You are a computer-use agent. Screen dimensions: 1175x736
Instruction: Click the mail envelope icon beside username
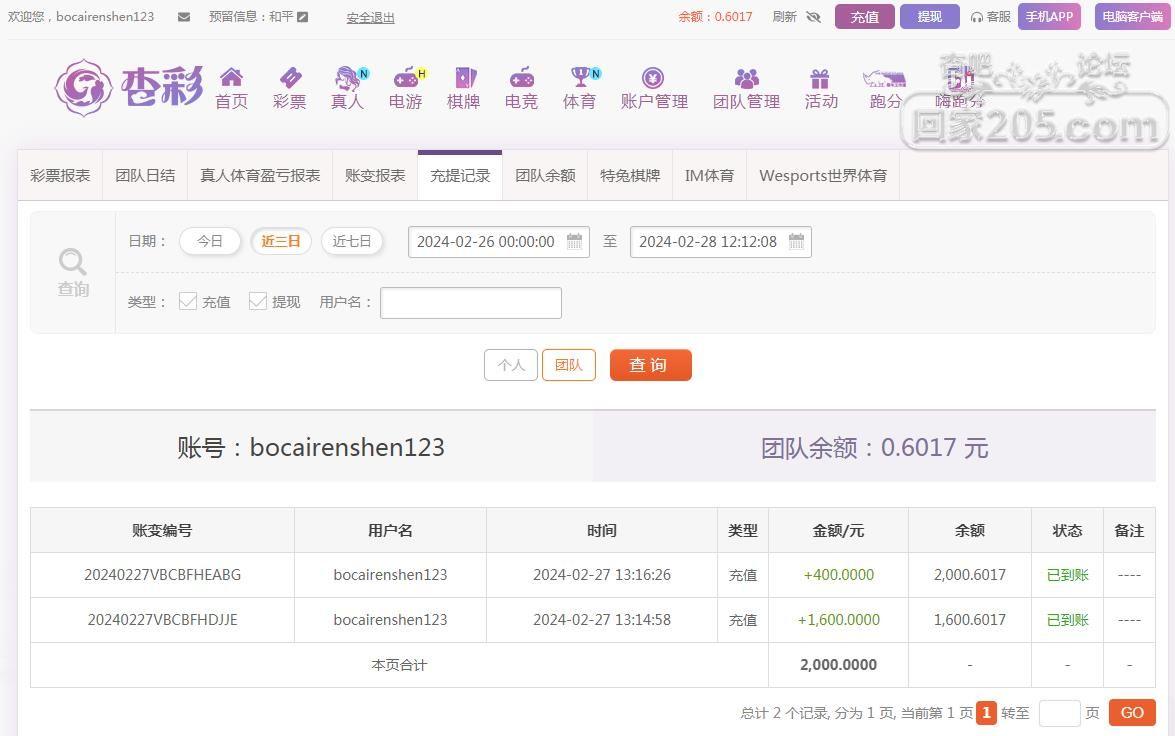click(184, 17)
